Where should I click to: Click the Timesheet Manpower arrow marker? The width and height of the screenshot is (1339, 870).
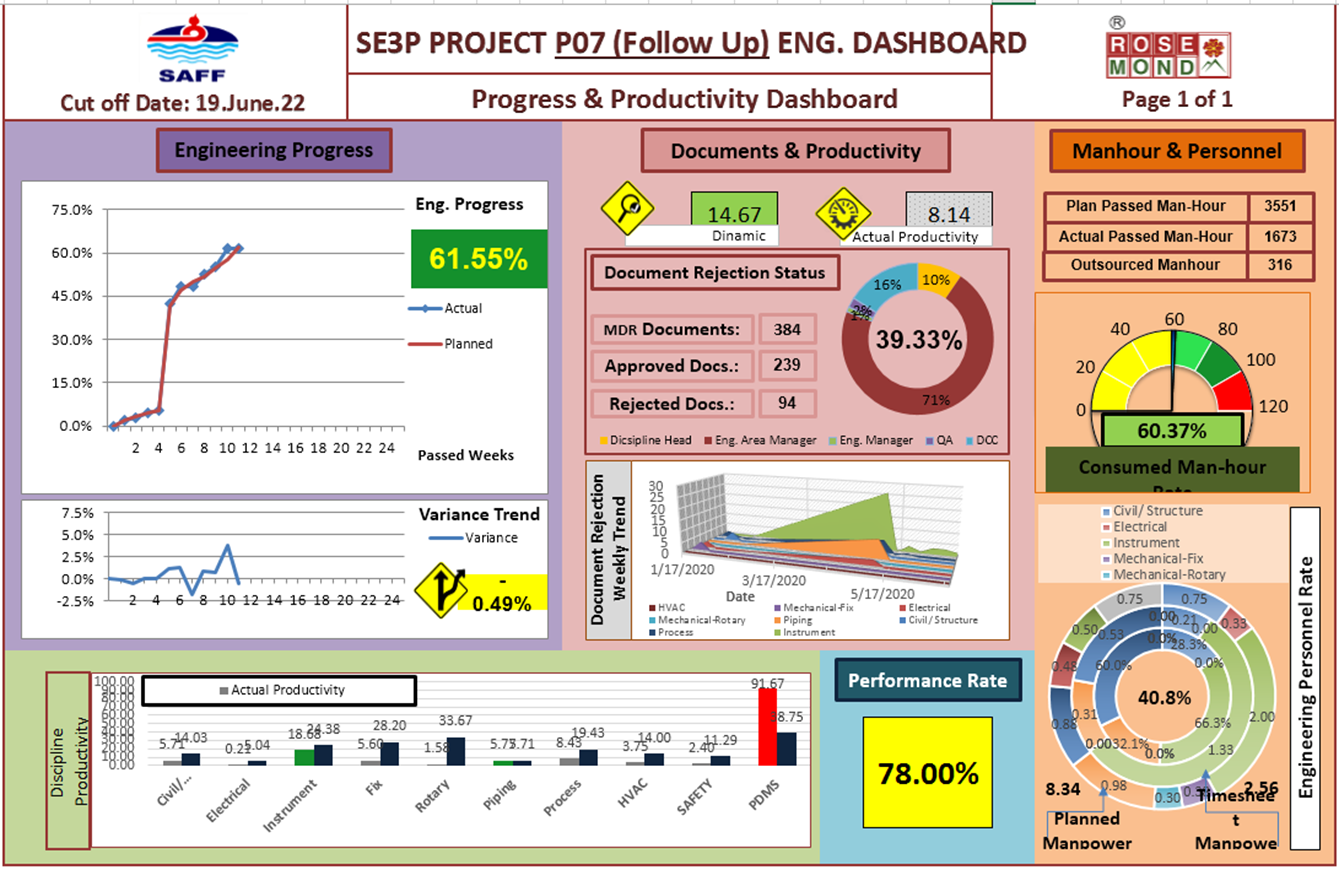click(1209, 779)
